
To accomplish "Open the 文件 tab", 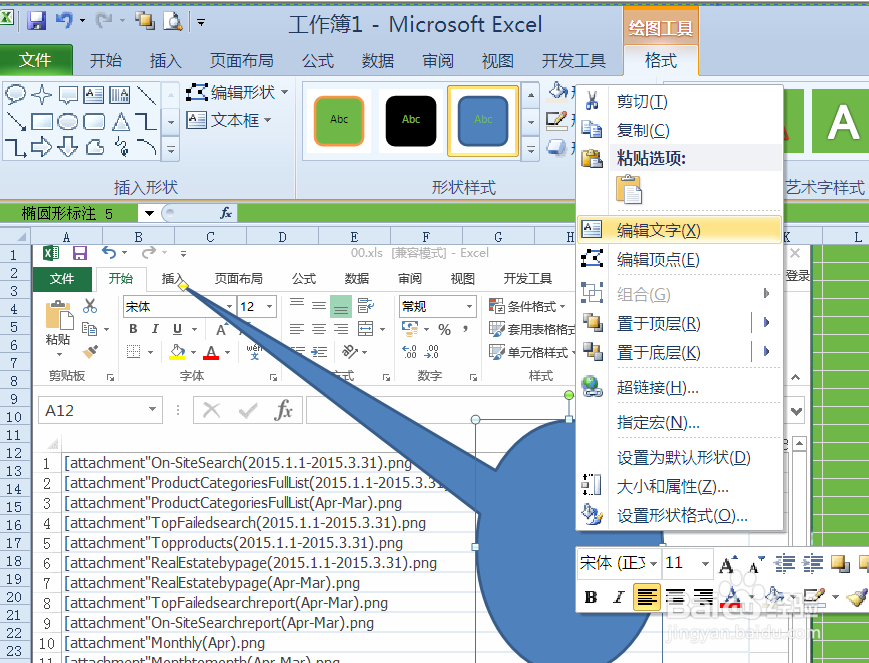I will tap(36, 60).
